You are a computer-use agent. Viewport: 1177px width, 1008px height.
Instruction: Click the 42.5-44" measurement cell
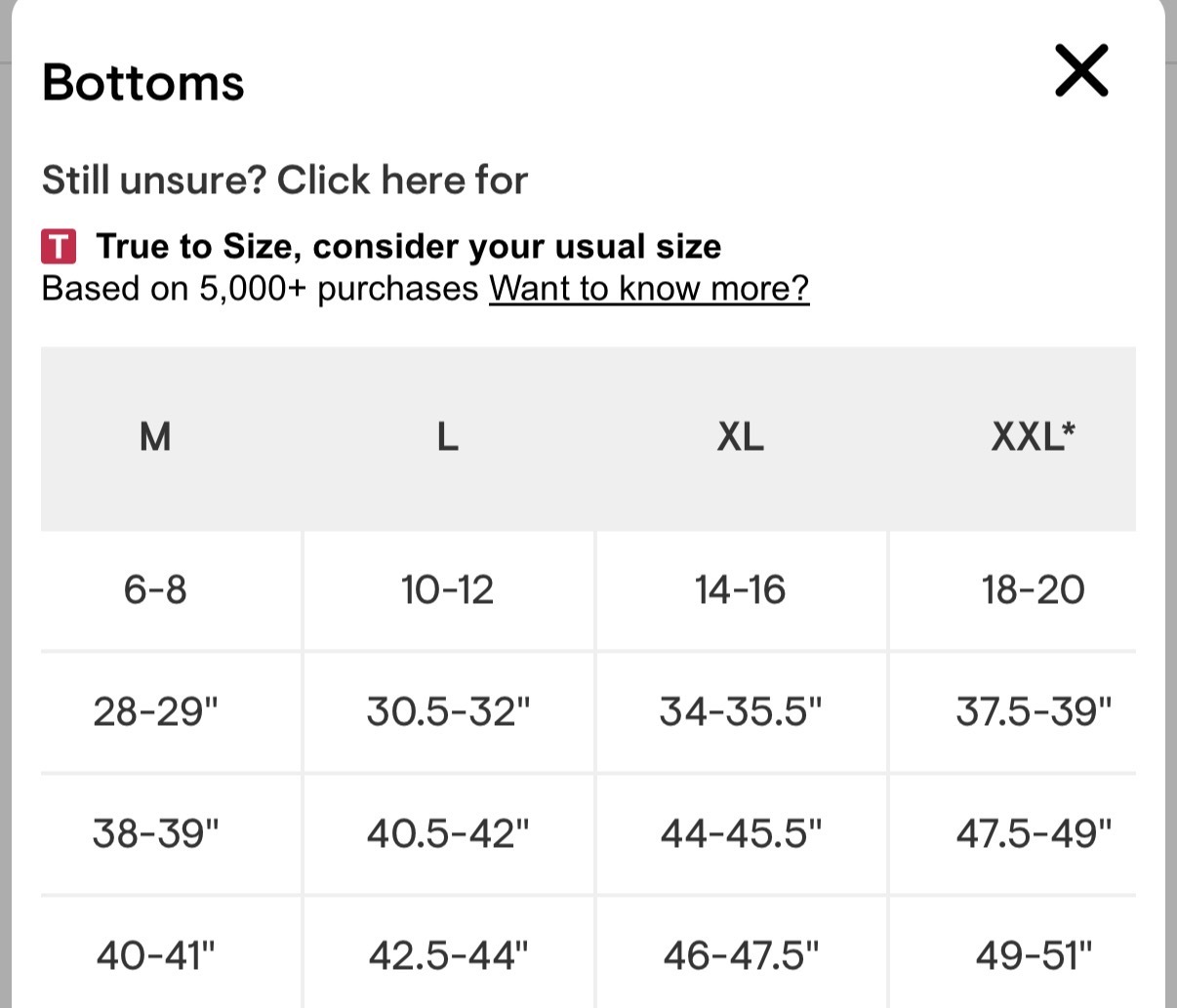(x=448, y=955)
